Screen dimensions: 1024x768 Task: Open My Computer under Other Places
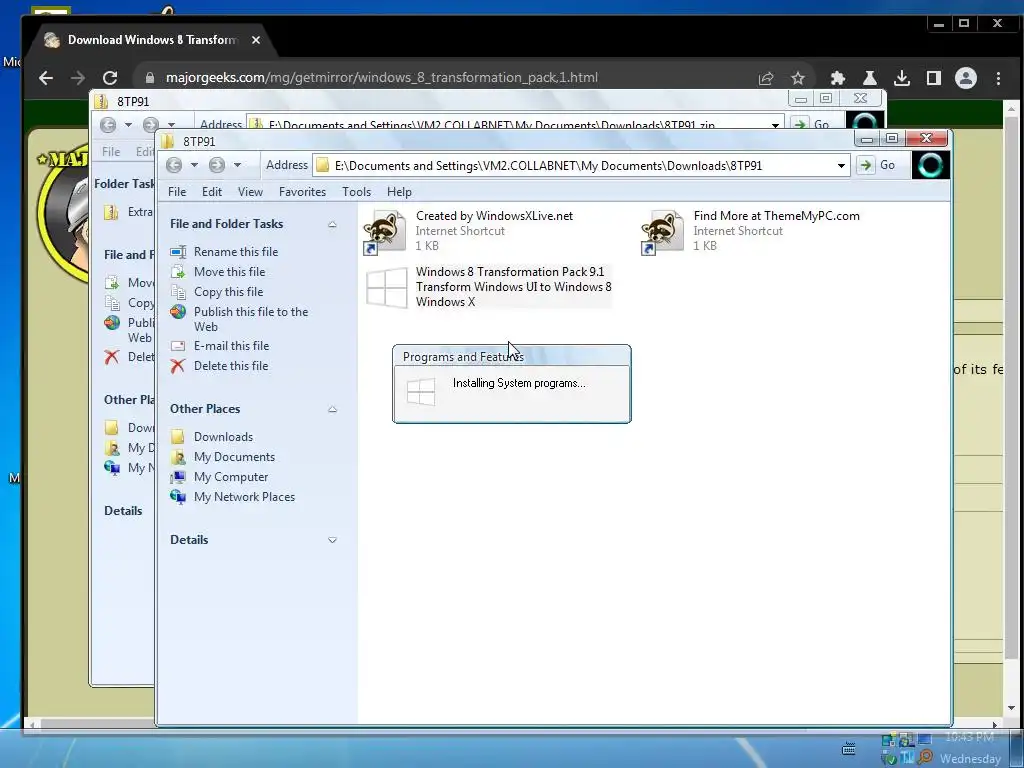(x=231, y=477)
